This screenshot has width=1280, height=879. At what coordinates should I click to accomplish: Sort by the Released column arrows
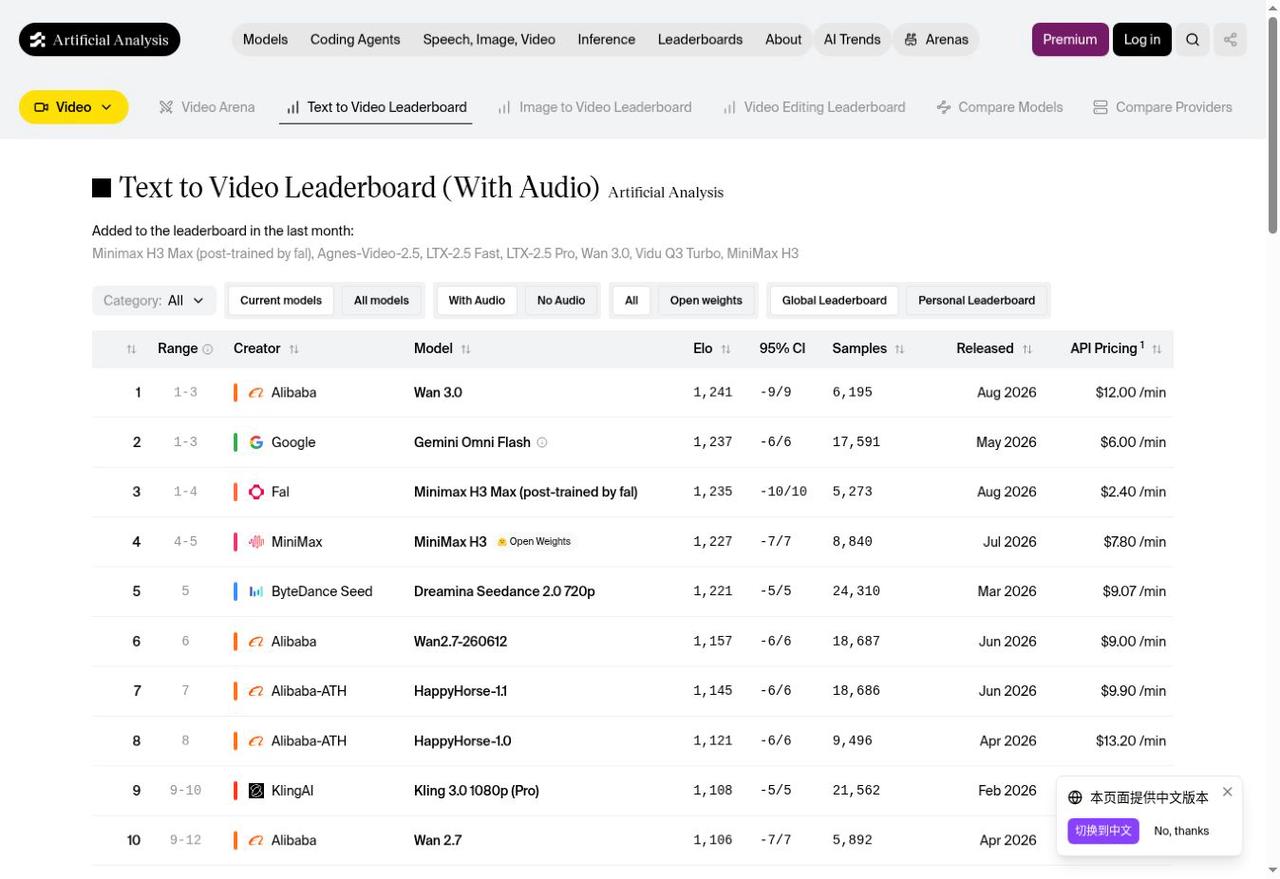tap(1027, 349)
